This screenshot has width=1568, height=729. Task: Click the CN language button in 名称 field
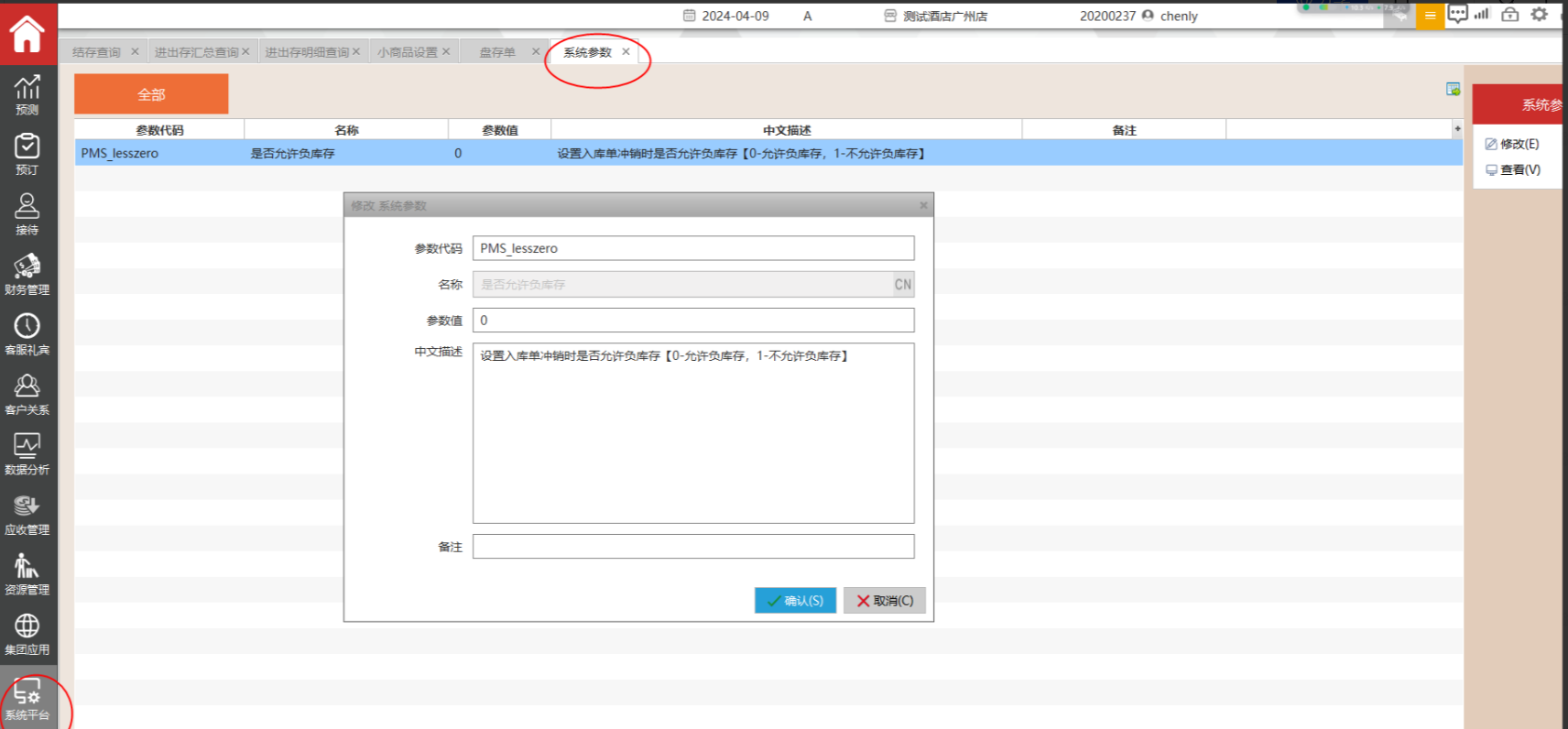(903, 285)
